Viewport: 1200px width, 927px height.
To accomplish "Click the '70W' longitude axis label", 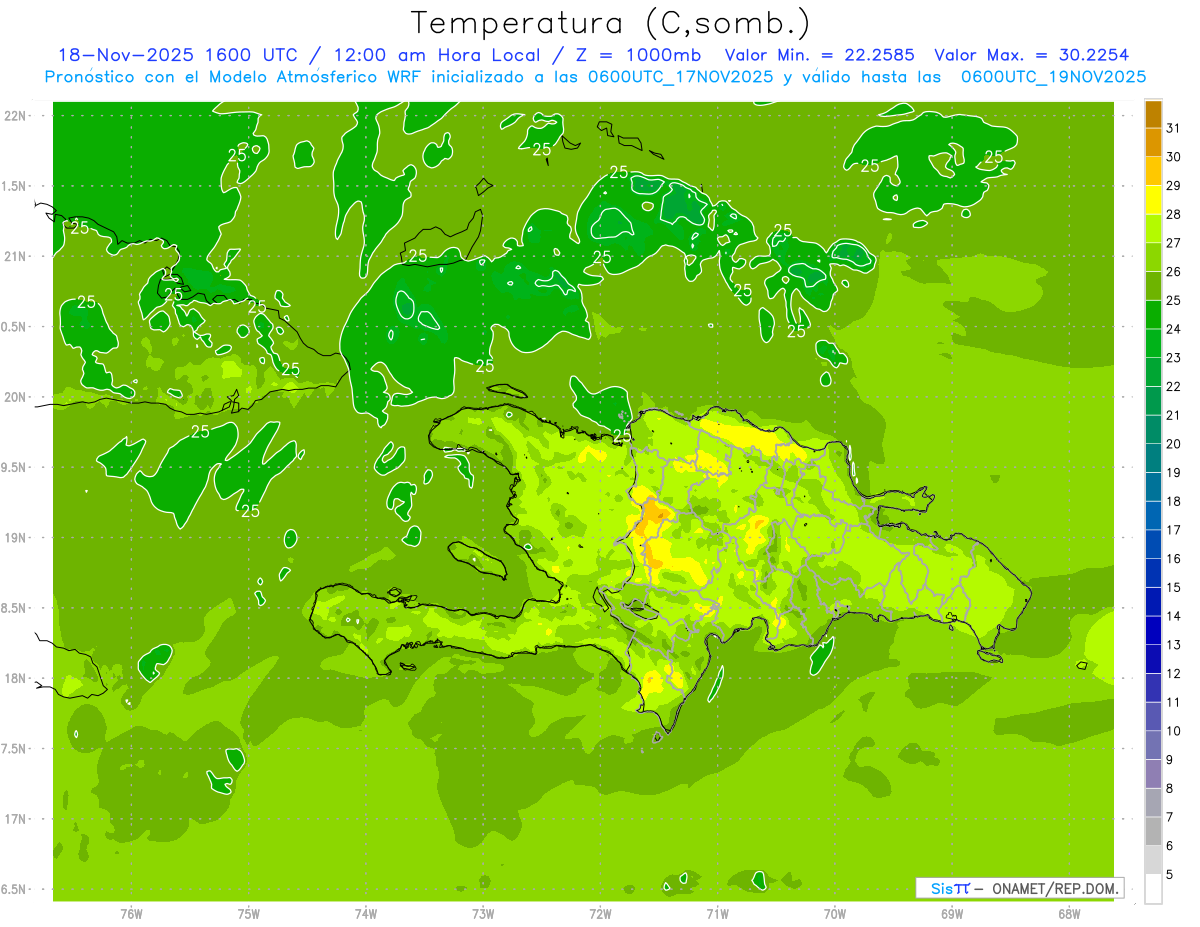I will [x=835, y=913].
